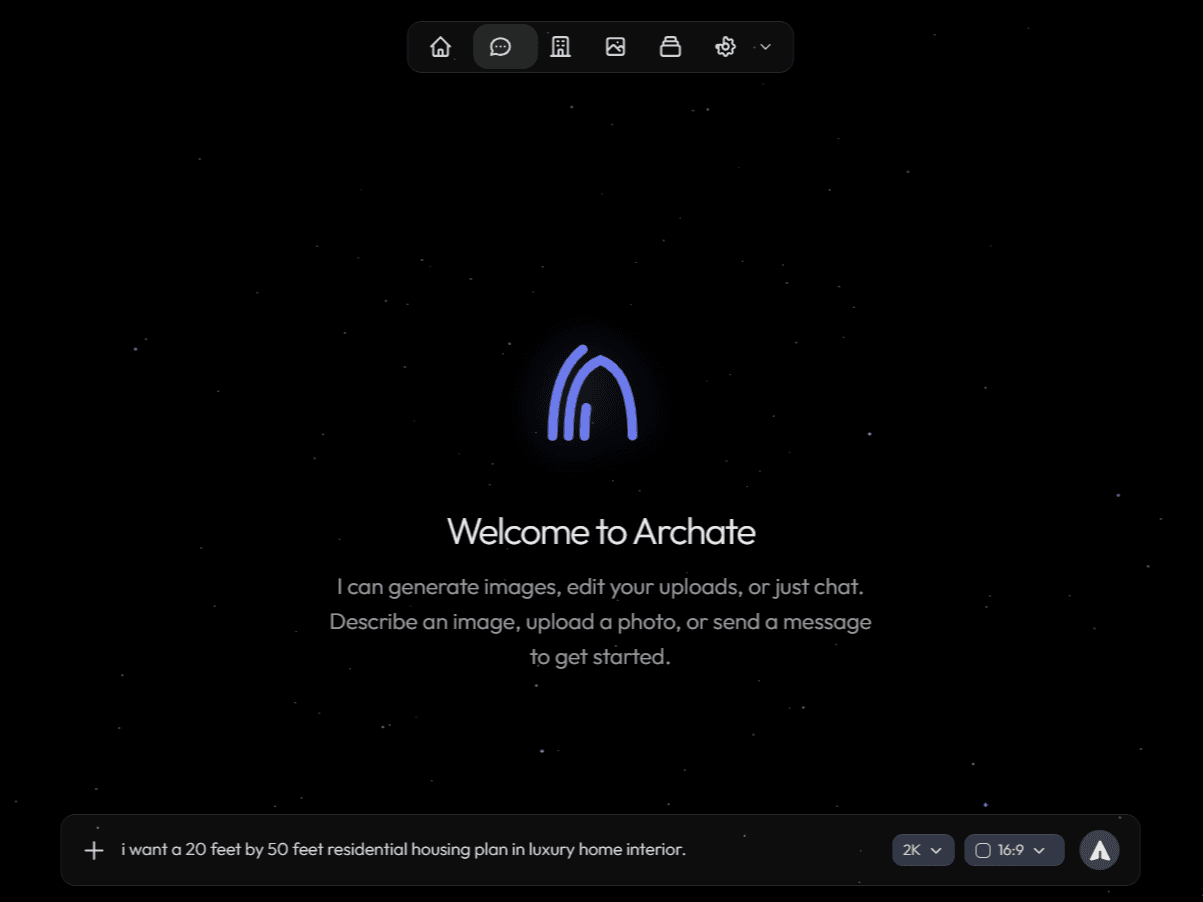The height and width of the screenshot is (902, 1203).
Task: Open the 16:9 aspect ratio dropdown
Action: [1013, 850]
